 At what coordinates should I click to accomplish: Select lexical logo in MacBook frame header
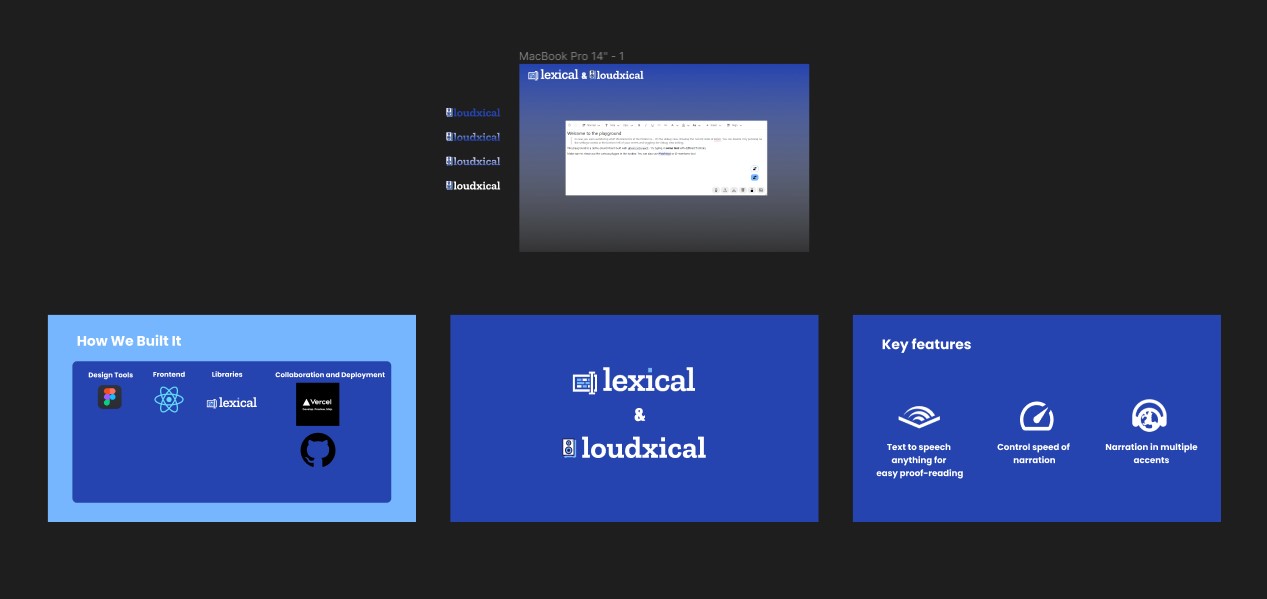(553, 75)
